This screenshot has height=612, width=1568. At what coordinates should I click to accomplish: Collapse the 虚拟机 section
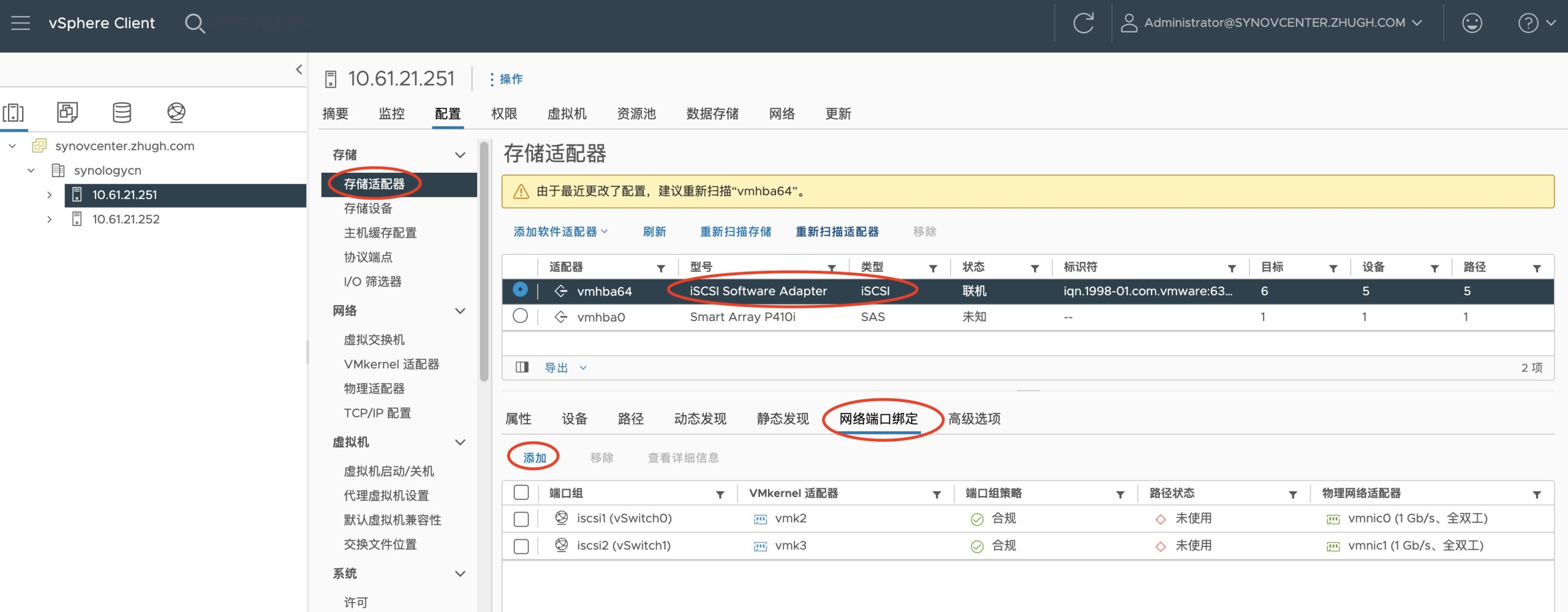(460, 442)
